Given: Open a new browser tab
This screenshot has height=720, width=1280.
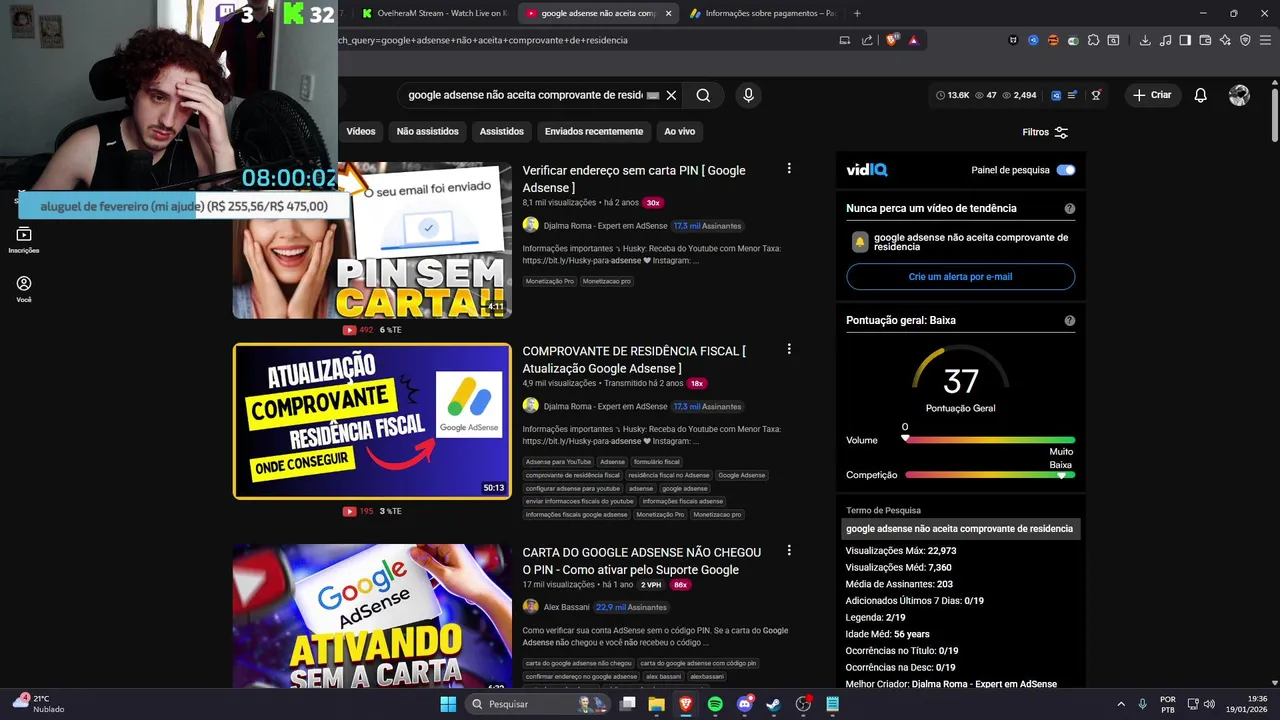Looking at the screenshot, I should click(x=857, y=13).
